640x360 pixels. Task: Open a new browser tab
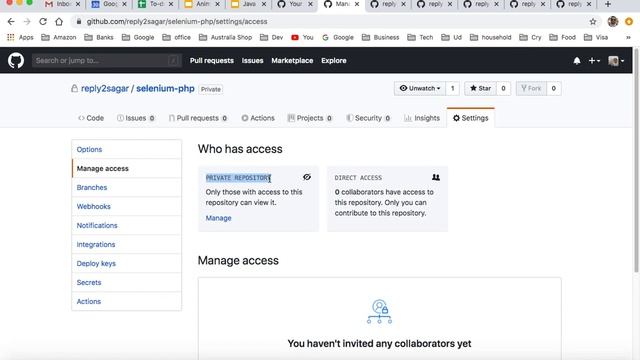pos(608,4)
